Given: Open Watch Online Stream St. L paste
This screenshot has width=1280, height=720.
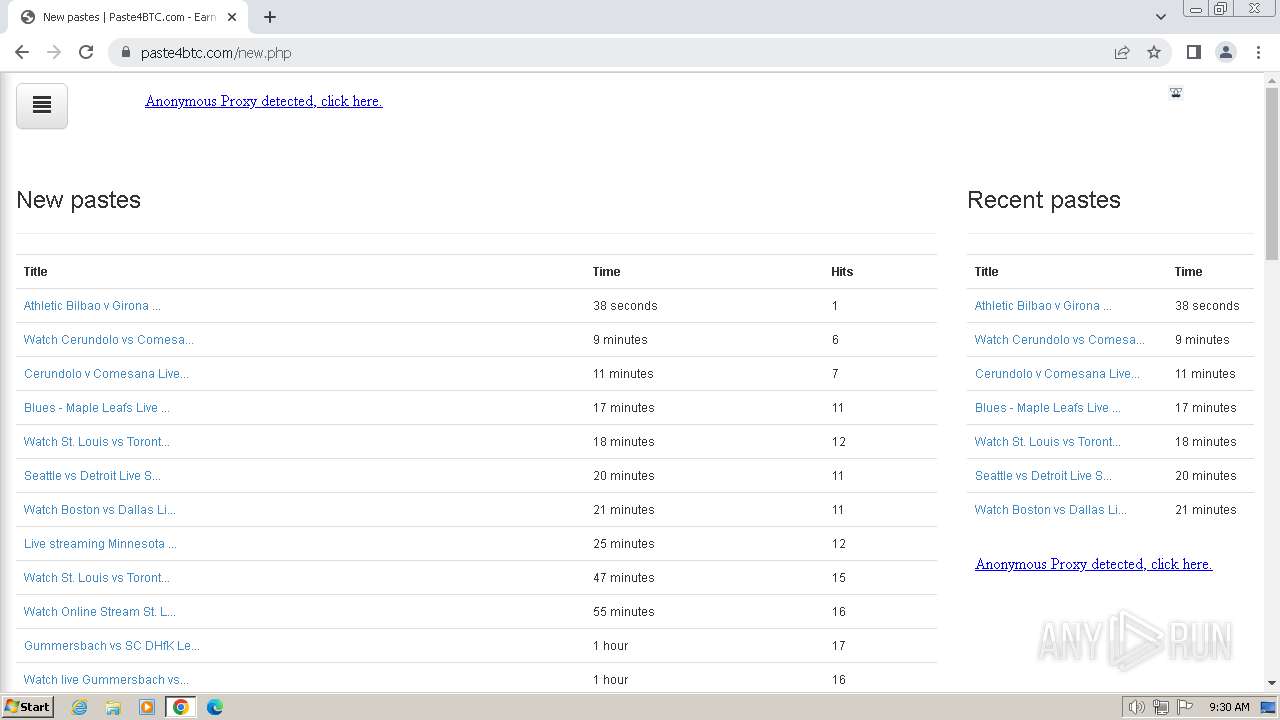Looking at the screenshot, I should pyautogui.click(x=100, y=612).
